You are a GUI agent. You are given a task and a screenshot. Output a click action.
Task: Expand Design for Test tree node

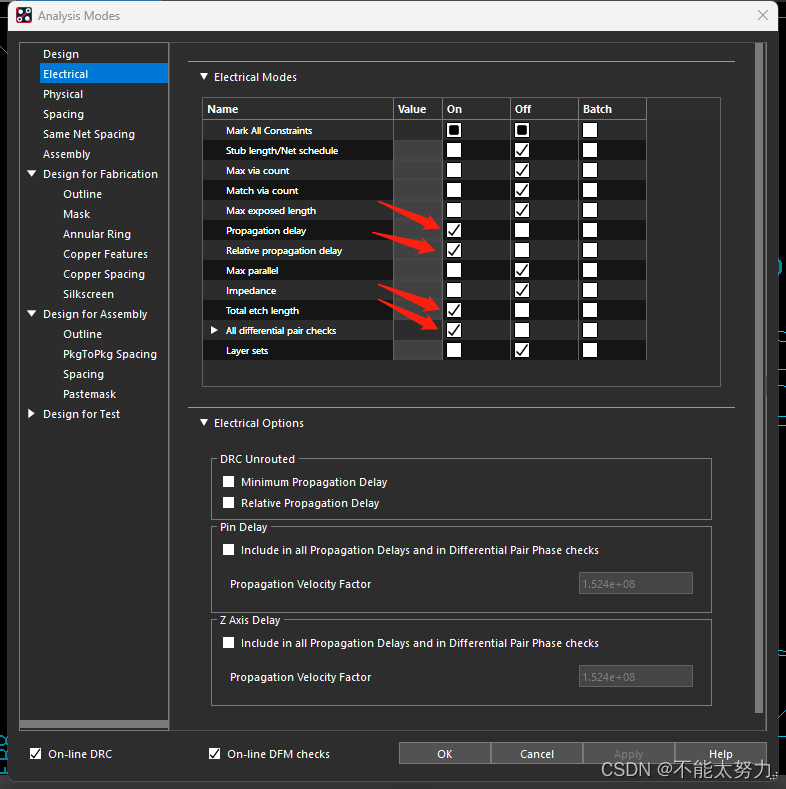pos(31,414)
